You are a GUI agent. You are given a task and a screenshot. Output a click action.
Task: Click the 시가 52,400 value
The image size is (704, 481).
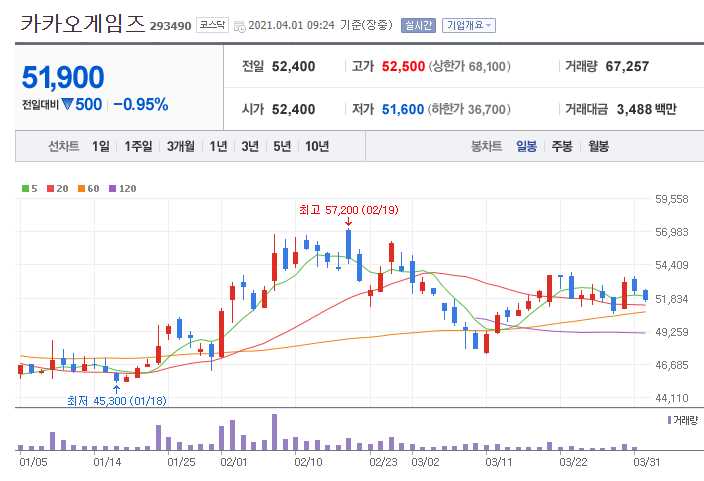294,109
